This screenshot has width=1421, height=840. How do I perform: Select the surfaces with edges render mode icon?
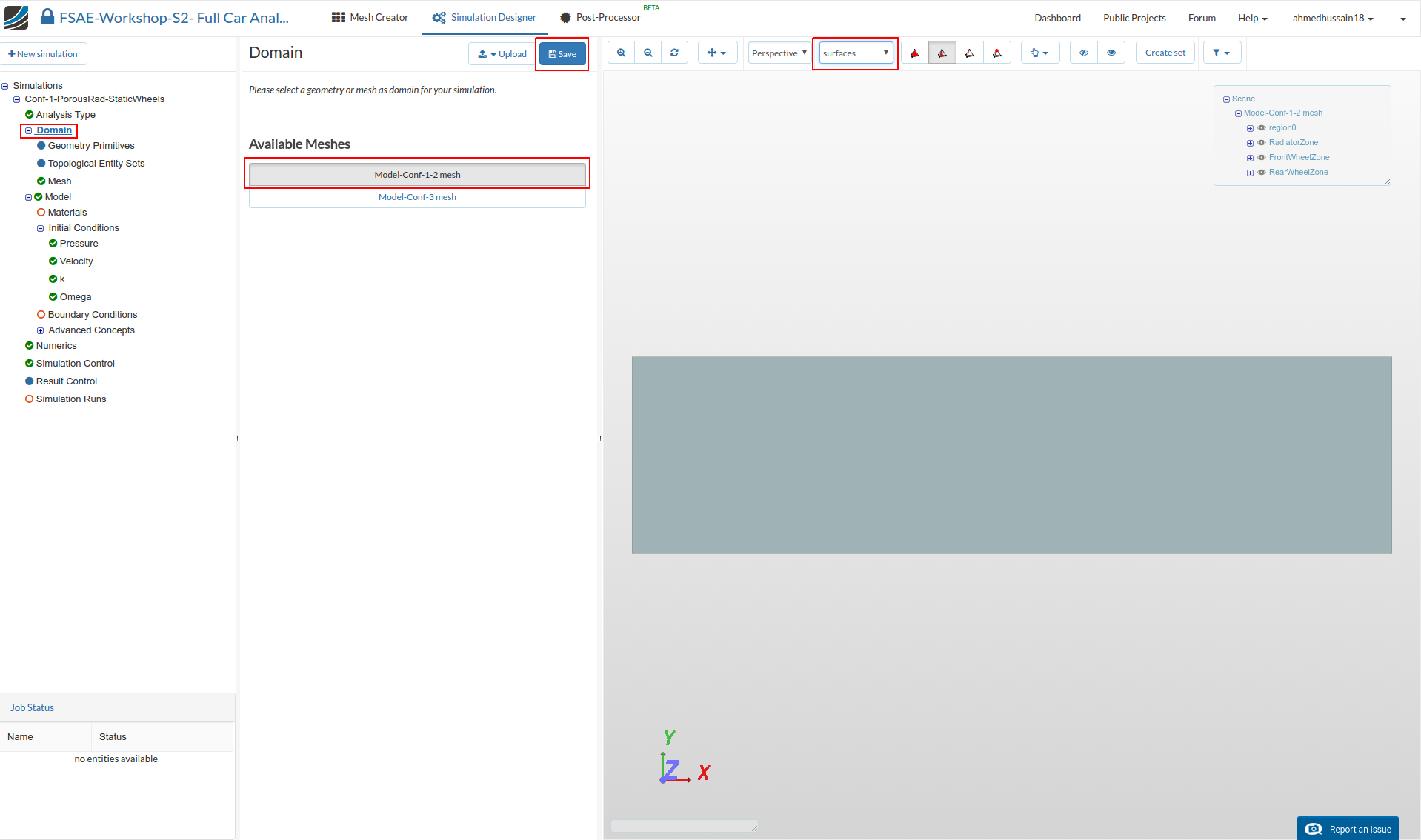point(942,53)
